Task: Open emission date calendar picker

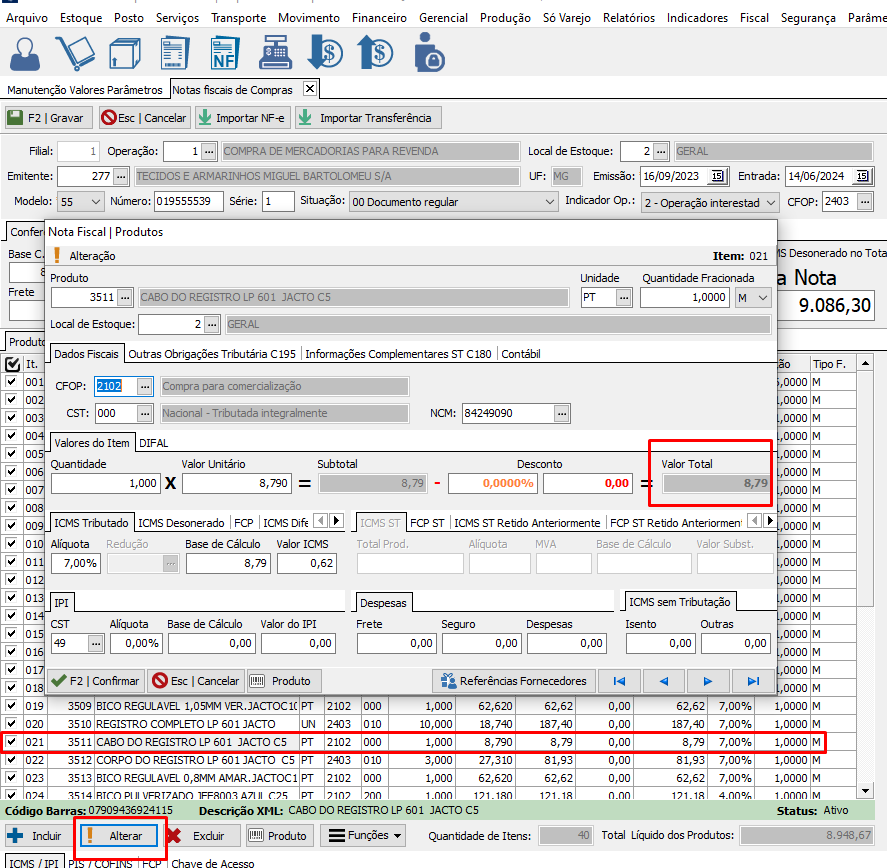Action: click(717, 176)
